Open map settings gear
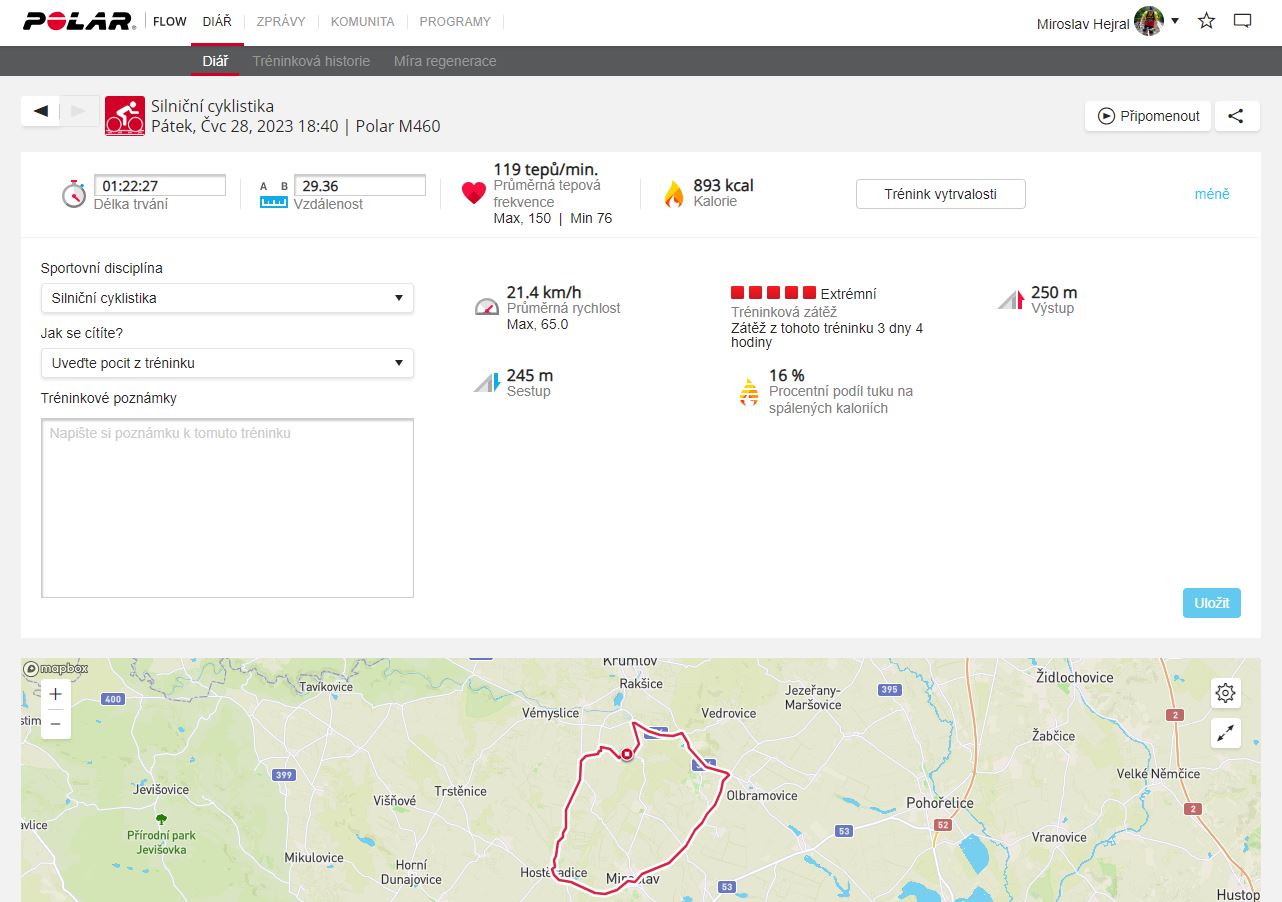The image size is (1282, 902). coord(1226,692)
